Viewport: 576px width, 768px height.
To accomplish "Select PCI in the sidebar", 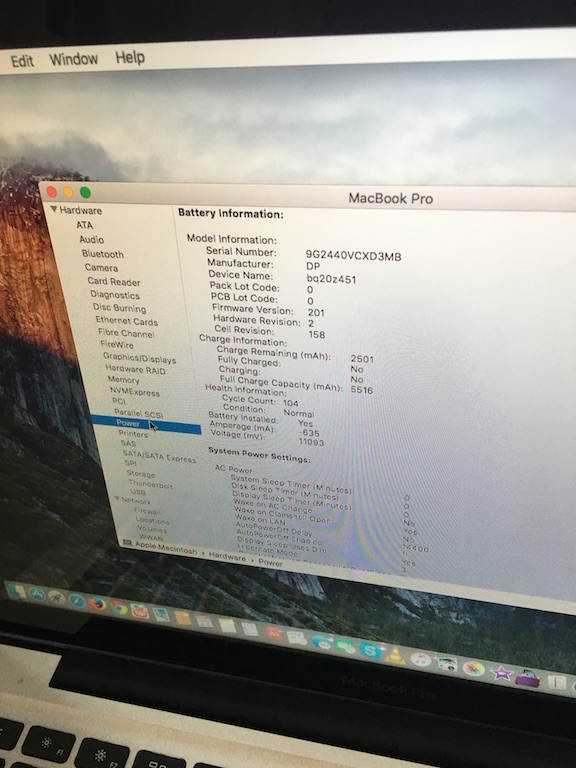I will [x=119, y=401].
